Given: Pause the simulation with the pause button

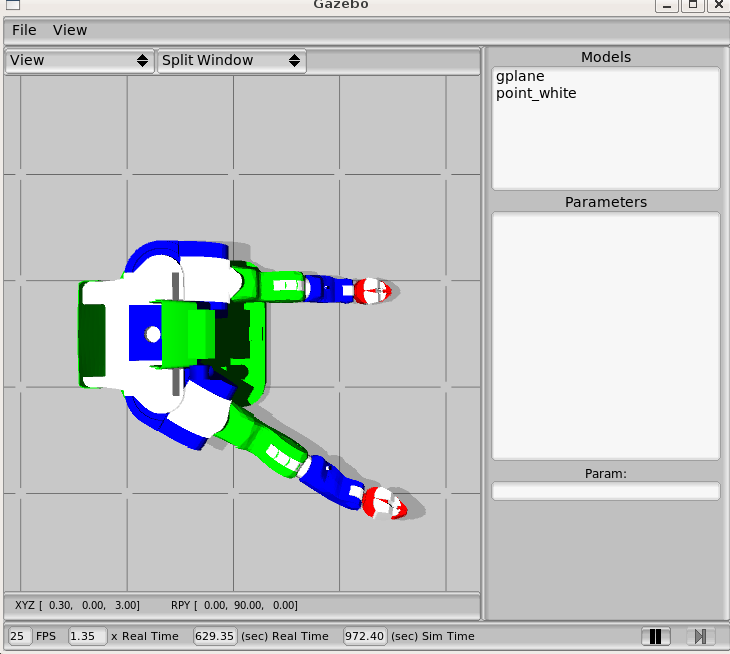Looking at the screenshot, I should [655, 636].
